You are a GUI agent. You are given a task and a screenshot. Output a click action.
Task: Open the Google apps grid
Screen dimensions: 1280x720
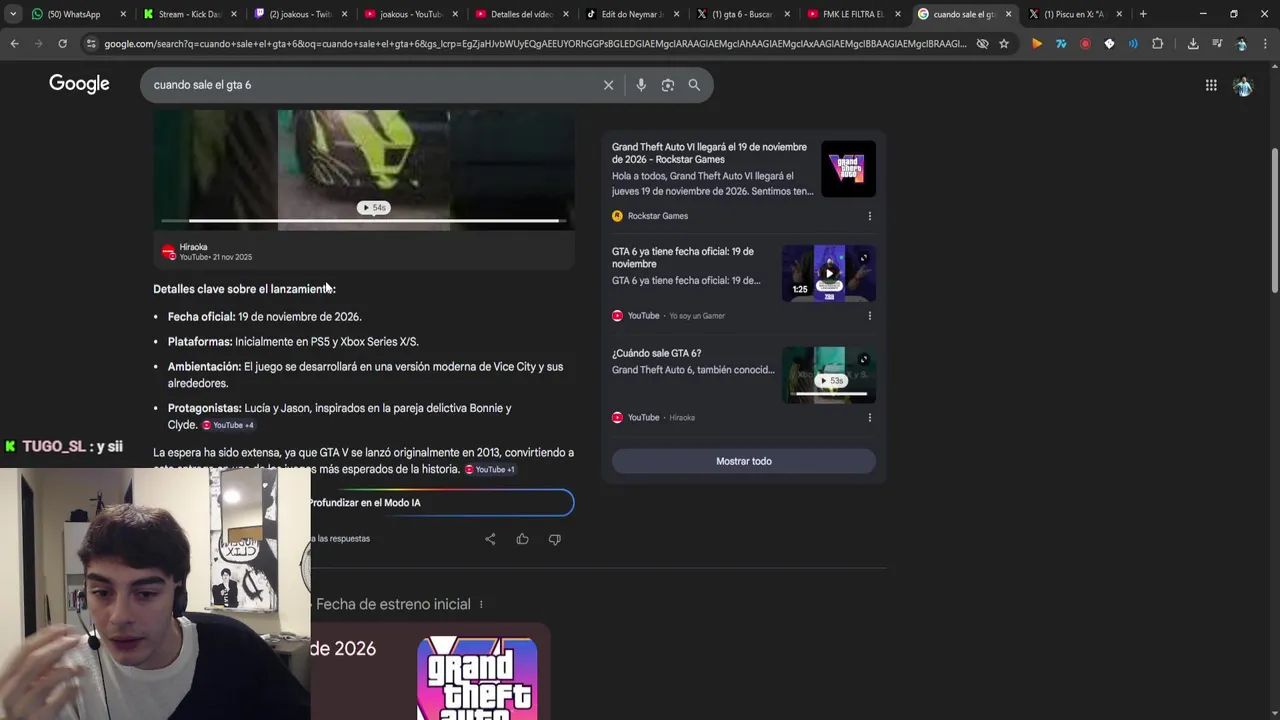1211,85
